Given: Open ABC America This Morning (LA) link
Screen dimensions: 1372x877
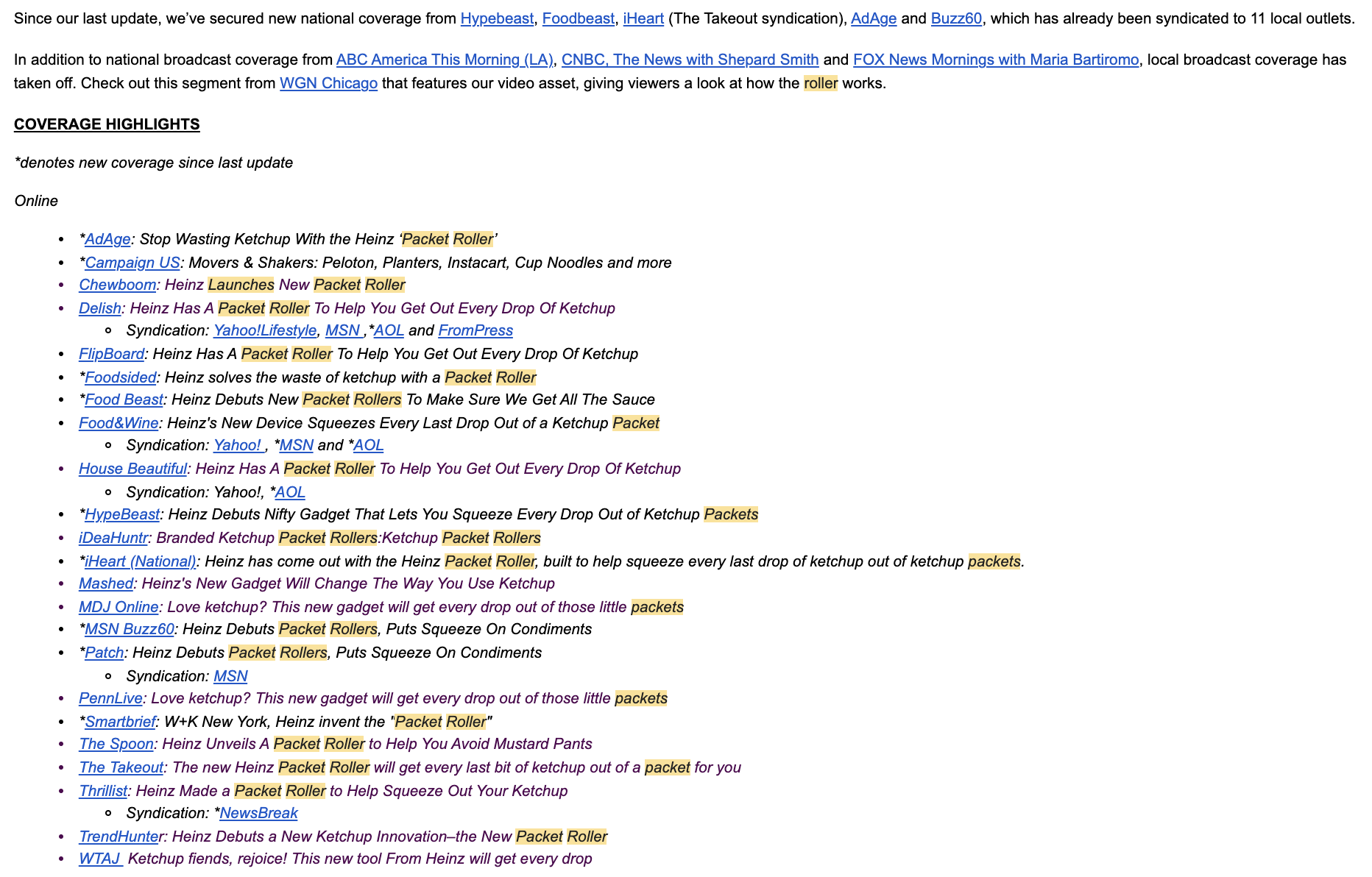Looking at the screenshot, I should pyautogui.click(x=445, y=60).
